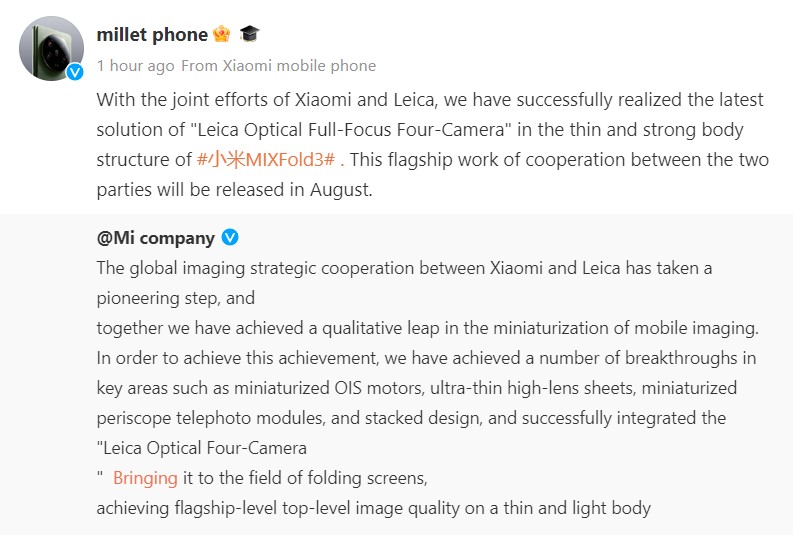Viewport: 793px width, 535px height.
Task: Click the blue verified badge on the avatar
Action: click(x=74, y=73)
